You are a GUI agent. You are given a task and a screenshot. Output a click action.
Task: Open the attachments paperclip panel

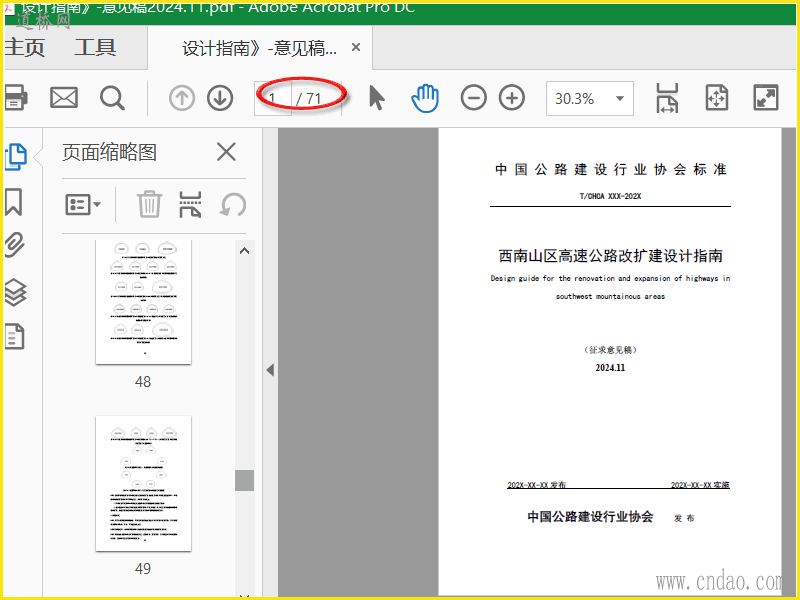pos(15,245)
